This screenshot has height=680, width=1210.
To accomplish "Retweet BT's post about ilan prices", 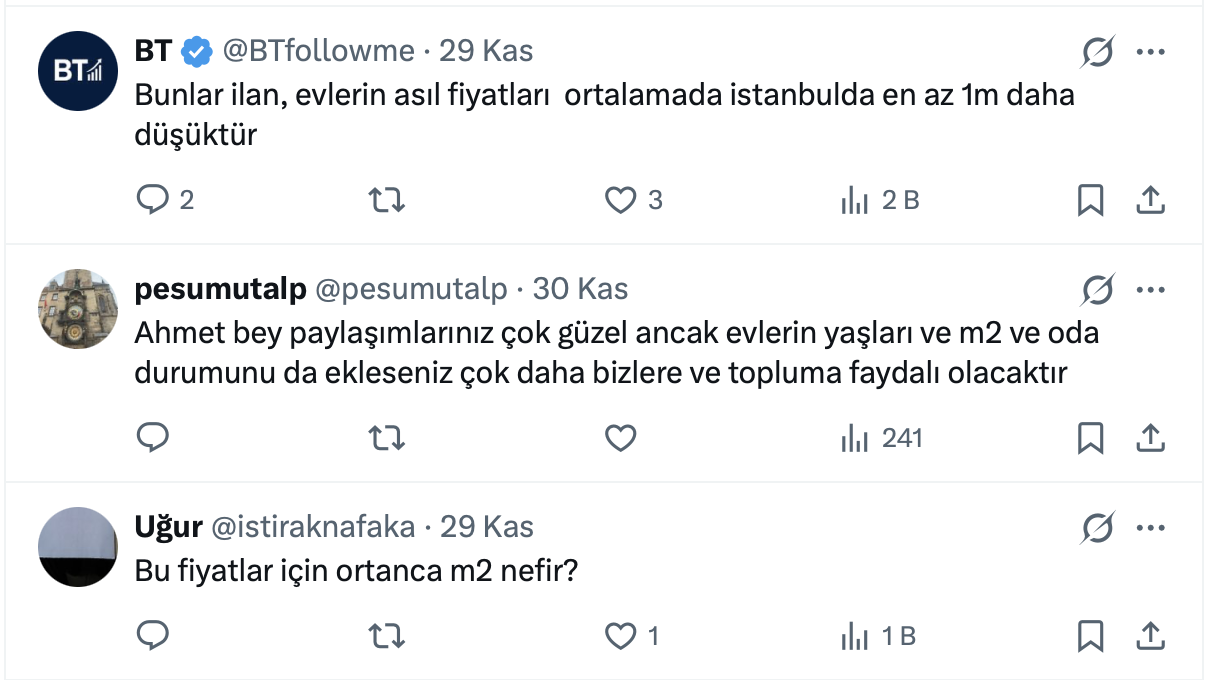I will (387, 200).
